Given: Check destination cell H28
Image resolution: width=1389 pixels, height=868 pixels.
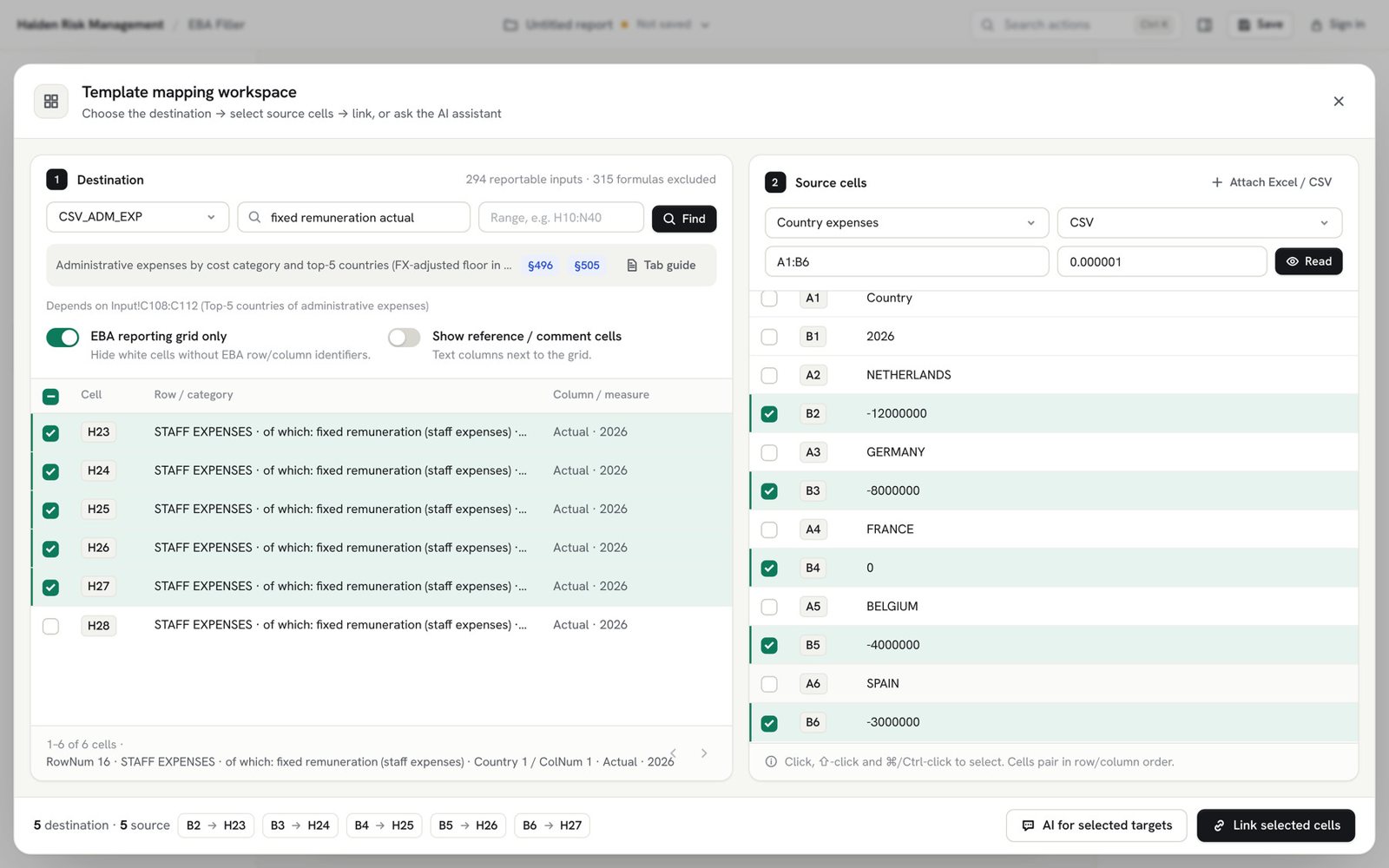Looking at the screenshot, I should click(50, 626).
